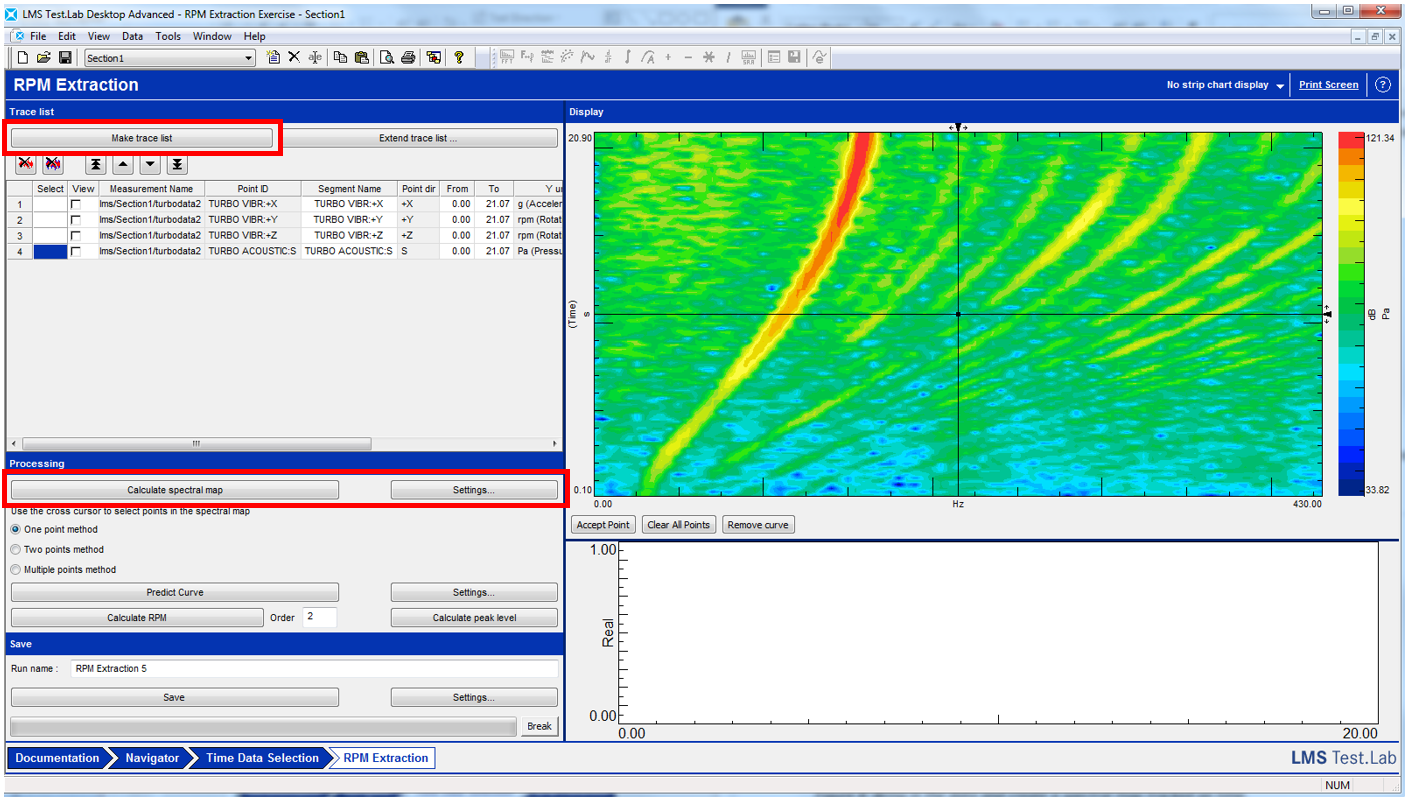
Task: Open the Help menu
Action: tap(255, 36)
